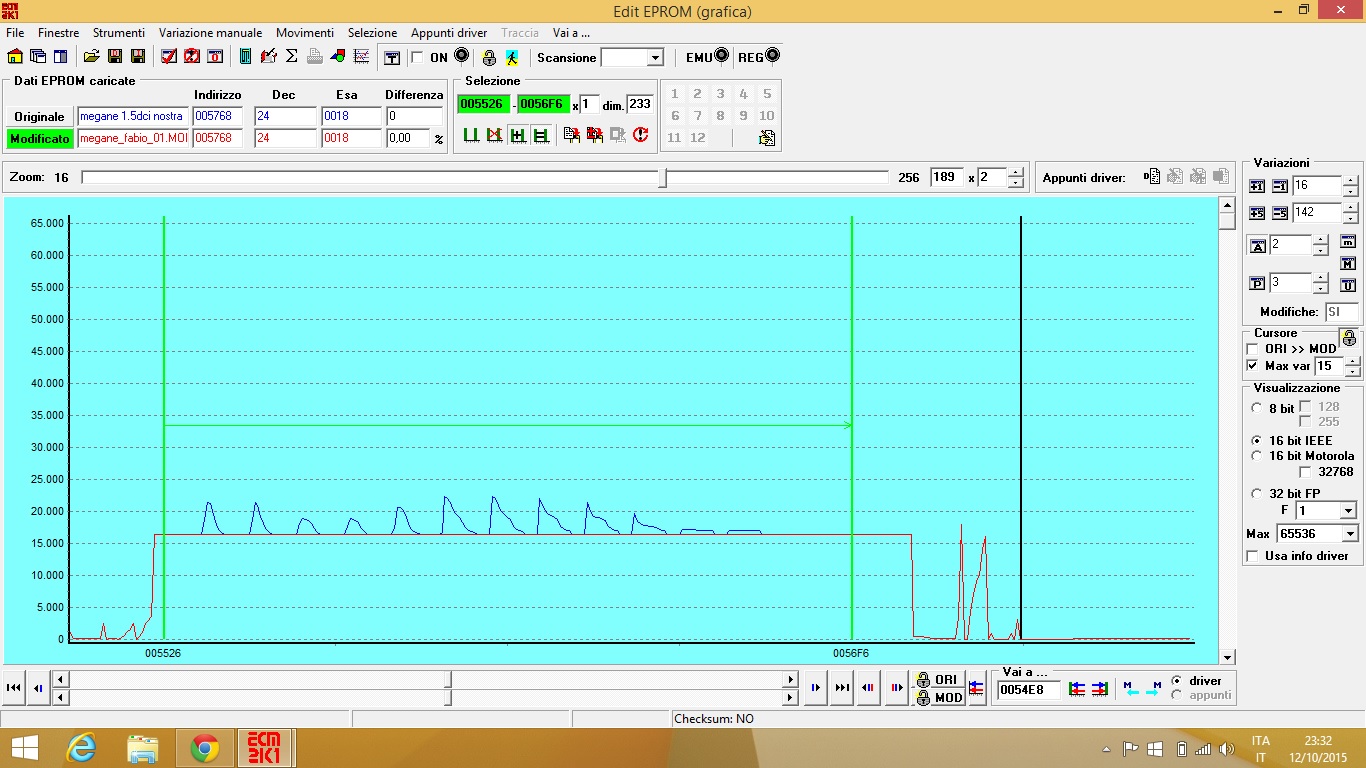Click the Originale button
The image size is (1366, 768).
tap(39, 117)
